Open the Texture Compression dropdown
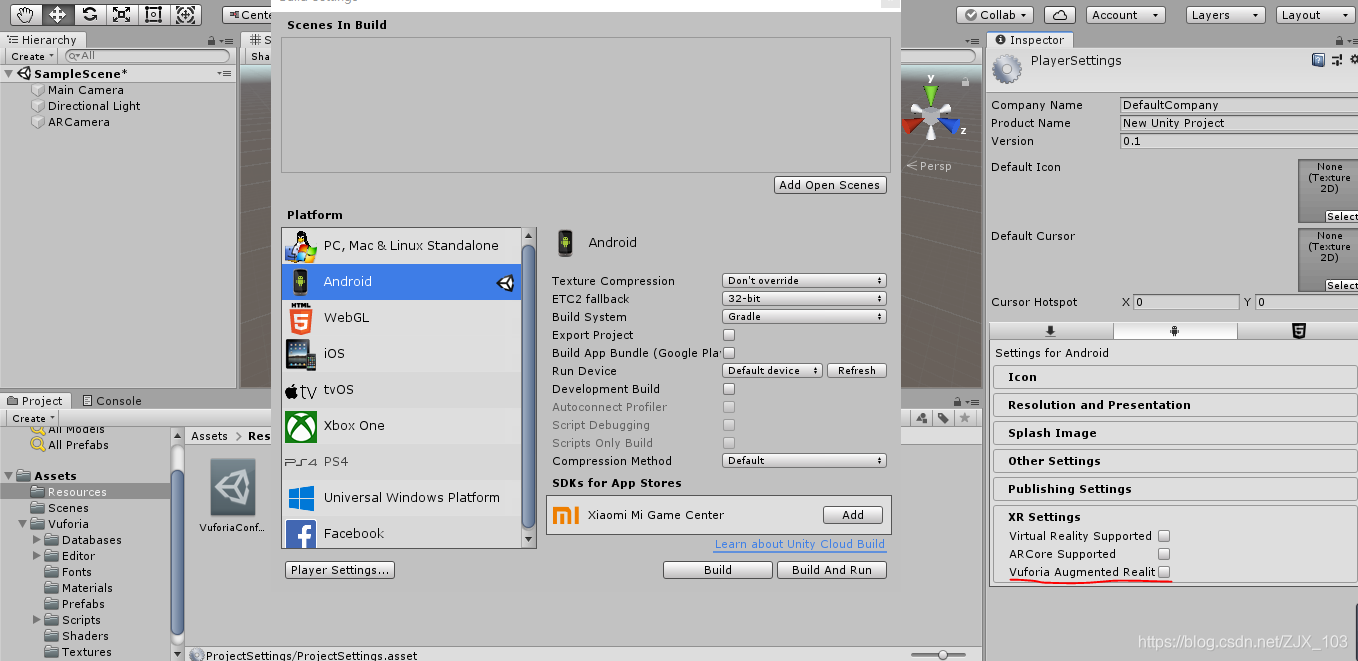This screenshot has height=661, width=1358. coord(804,281)
